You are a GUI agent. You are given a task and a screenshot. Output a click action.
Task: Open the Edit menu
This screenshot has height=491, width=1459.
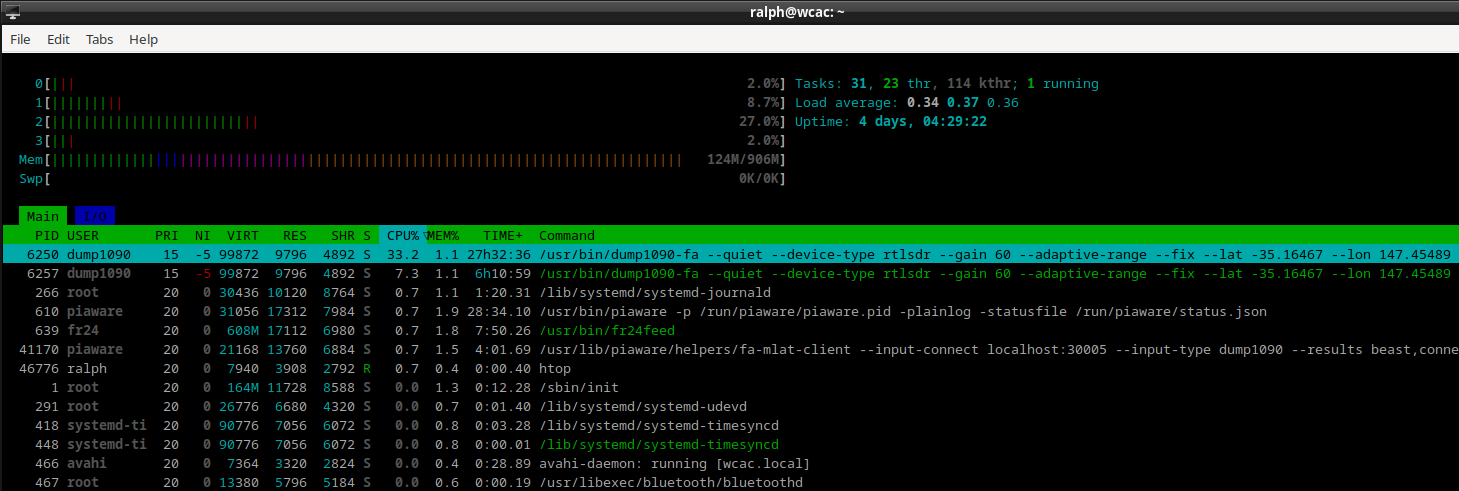click(x=58, y=40)
